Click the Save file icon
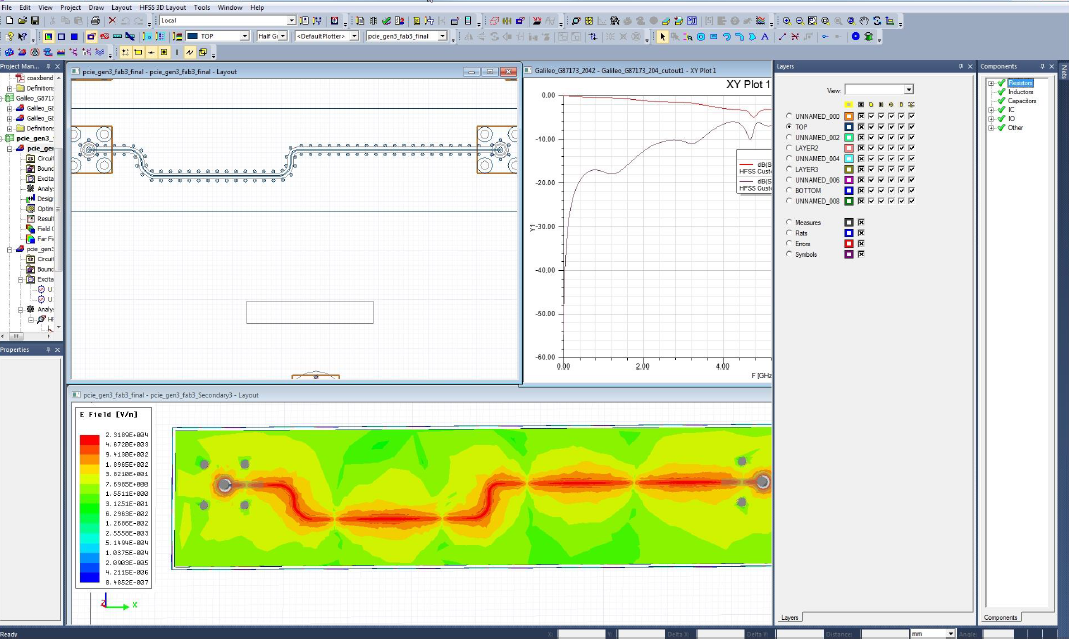The image size is (1069, 639). pos(34,21)
